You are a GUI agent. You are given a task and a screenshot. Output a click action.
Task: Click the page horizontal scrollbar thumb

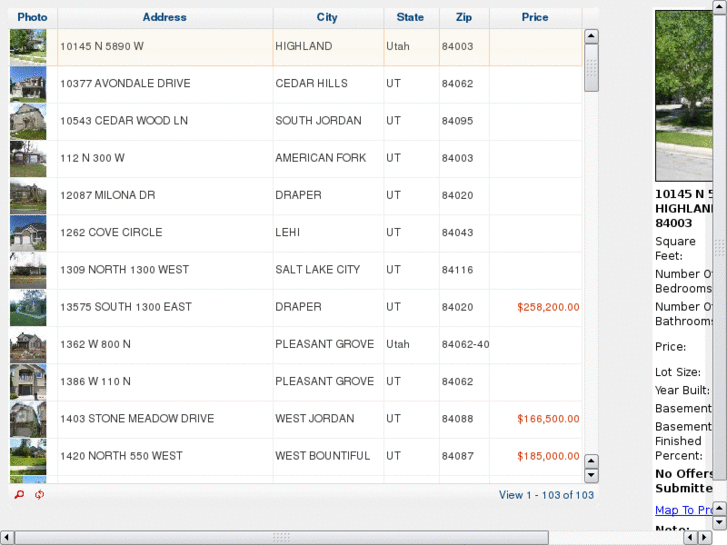click(x=281, y=538)
